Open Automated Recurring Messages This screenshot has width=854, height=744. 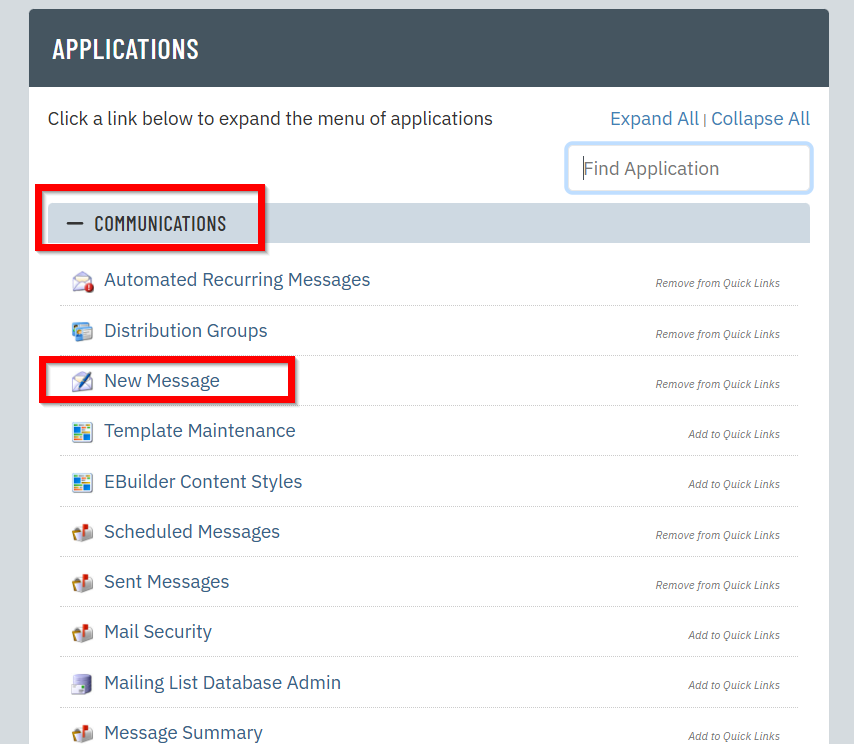(x=237, y=280)
